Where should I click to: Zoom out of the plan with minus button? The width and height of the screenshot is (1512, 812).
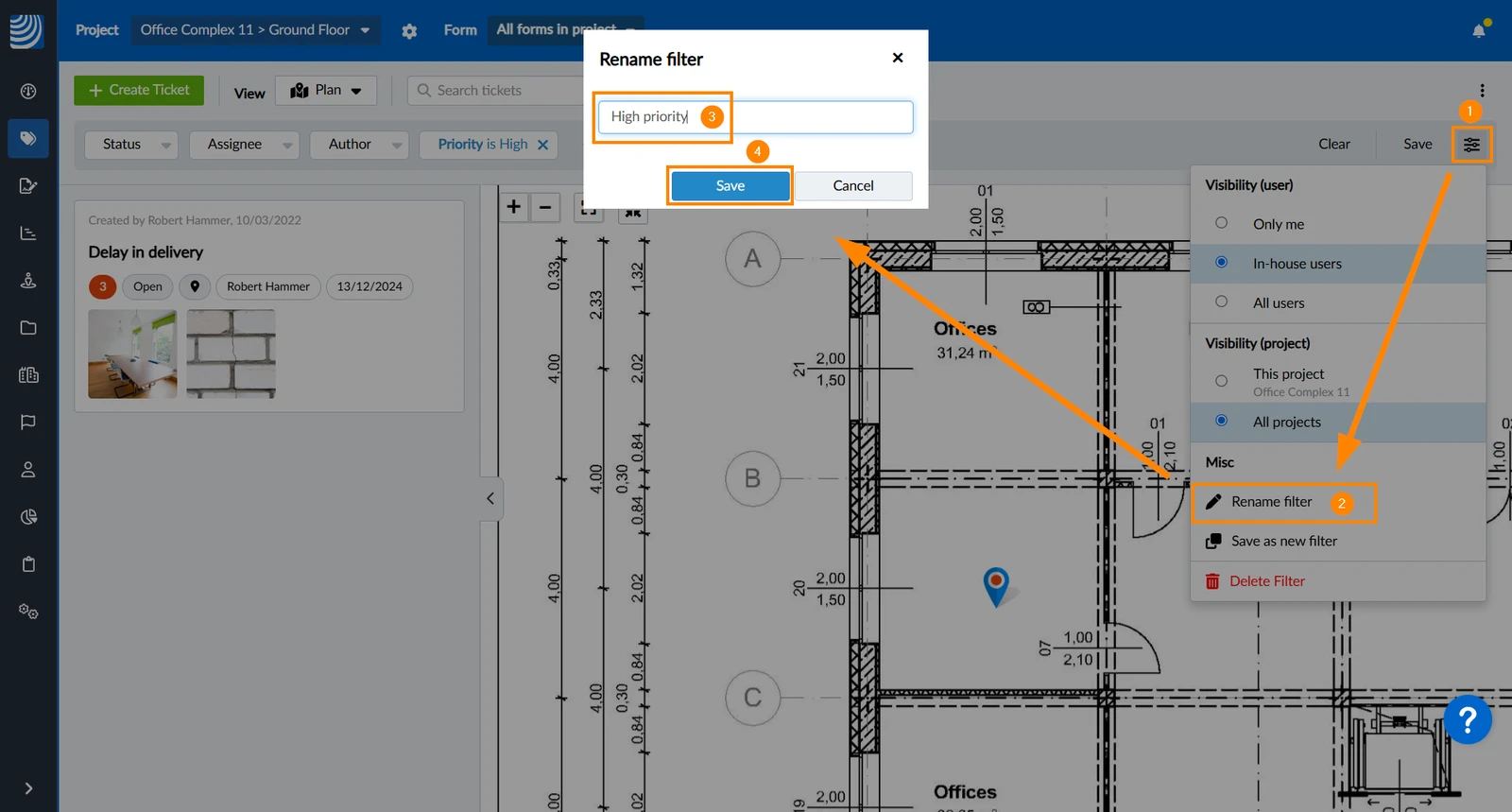(x=545, y=207)
